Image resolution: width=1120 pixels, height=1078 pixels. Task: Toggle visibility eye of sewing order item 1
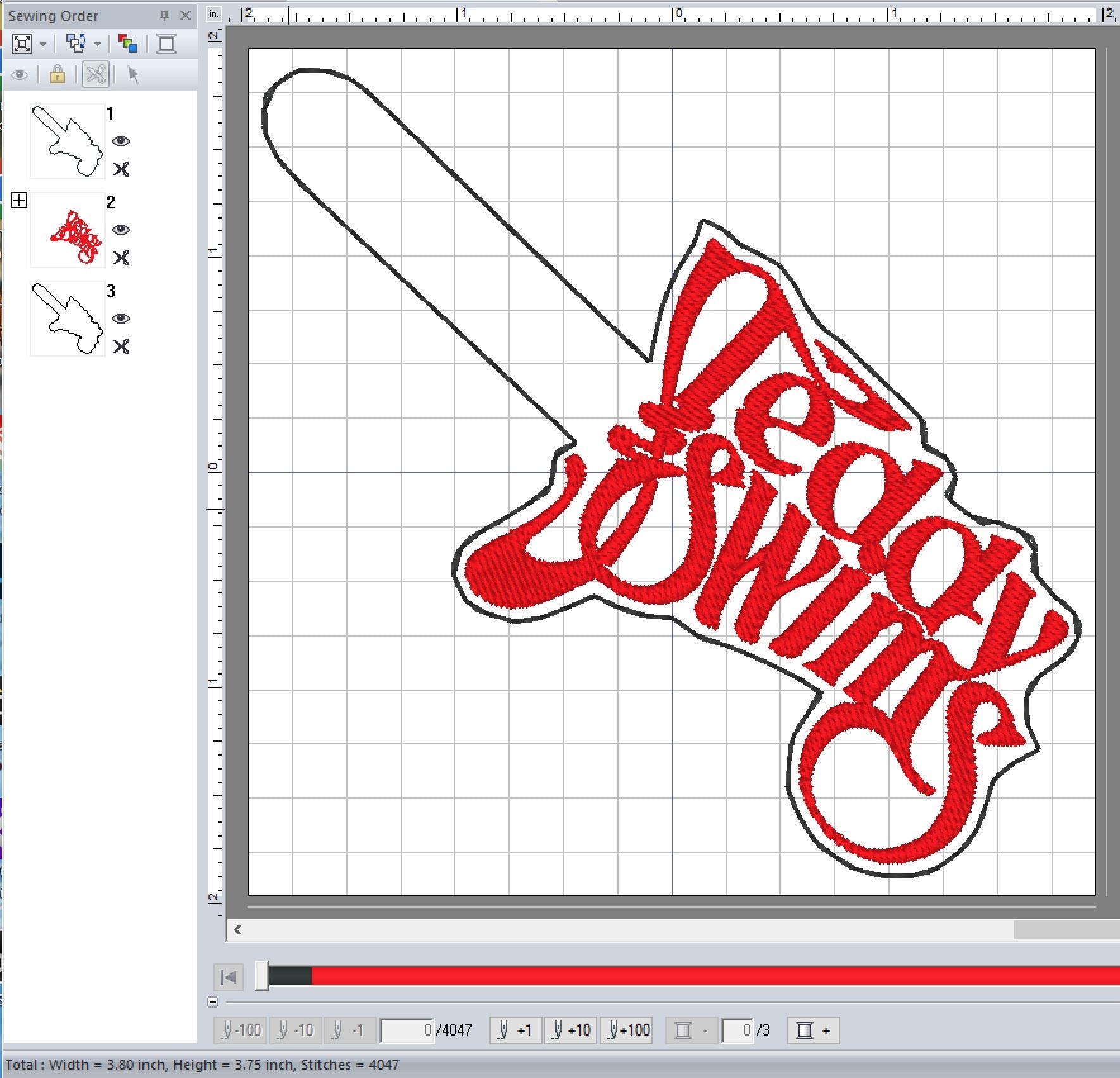(x=121, y=141)
